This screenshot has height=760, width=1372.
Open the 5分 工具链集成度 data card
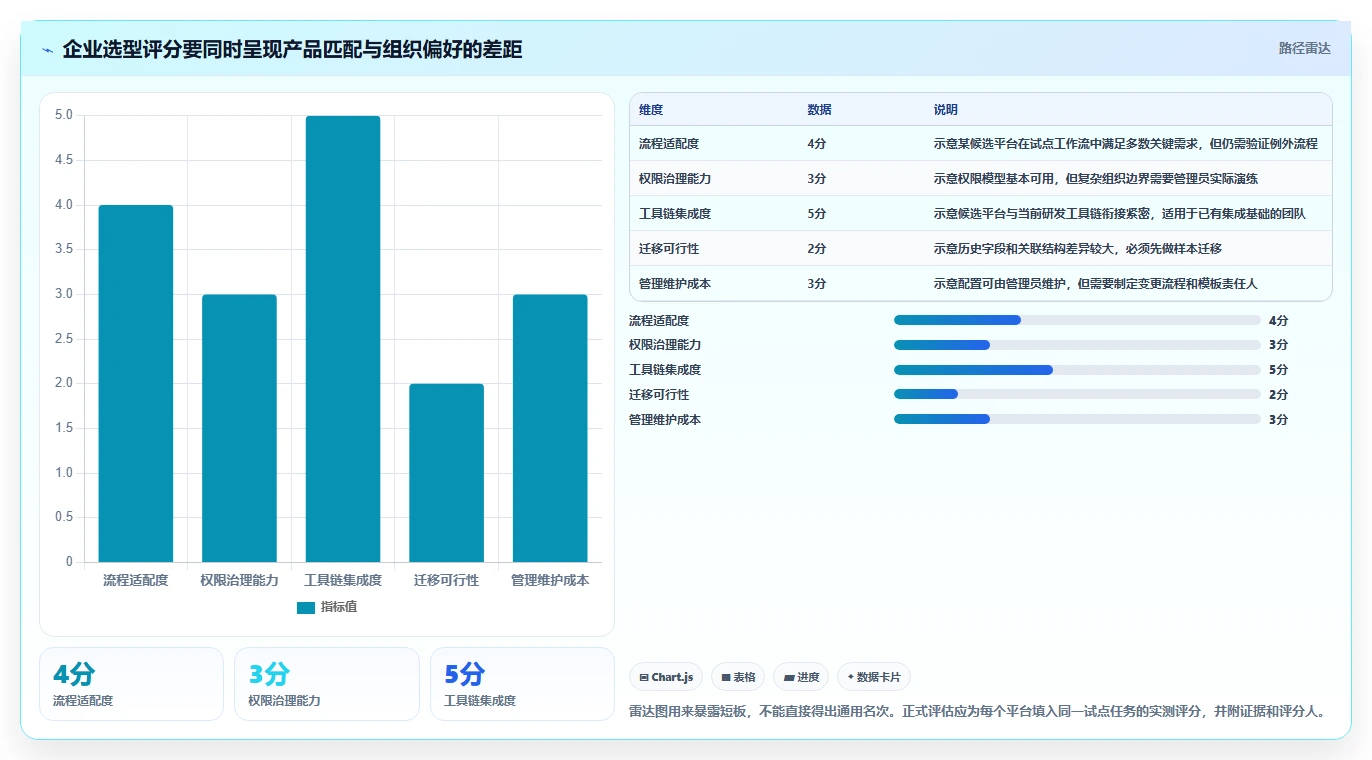(522, 684)
